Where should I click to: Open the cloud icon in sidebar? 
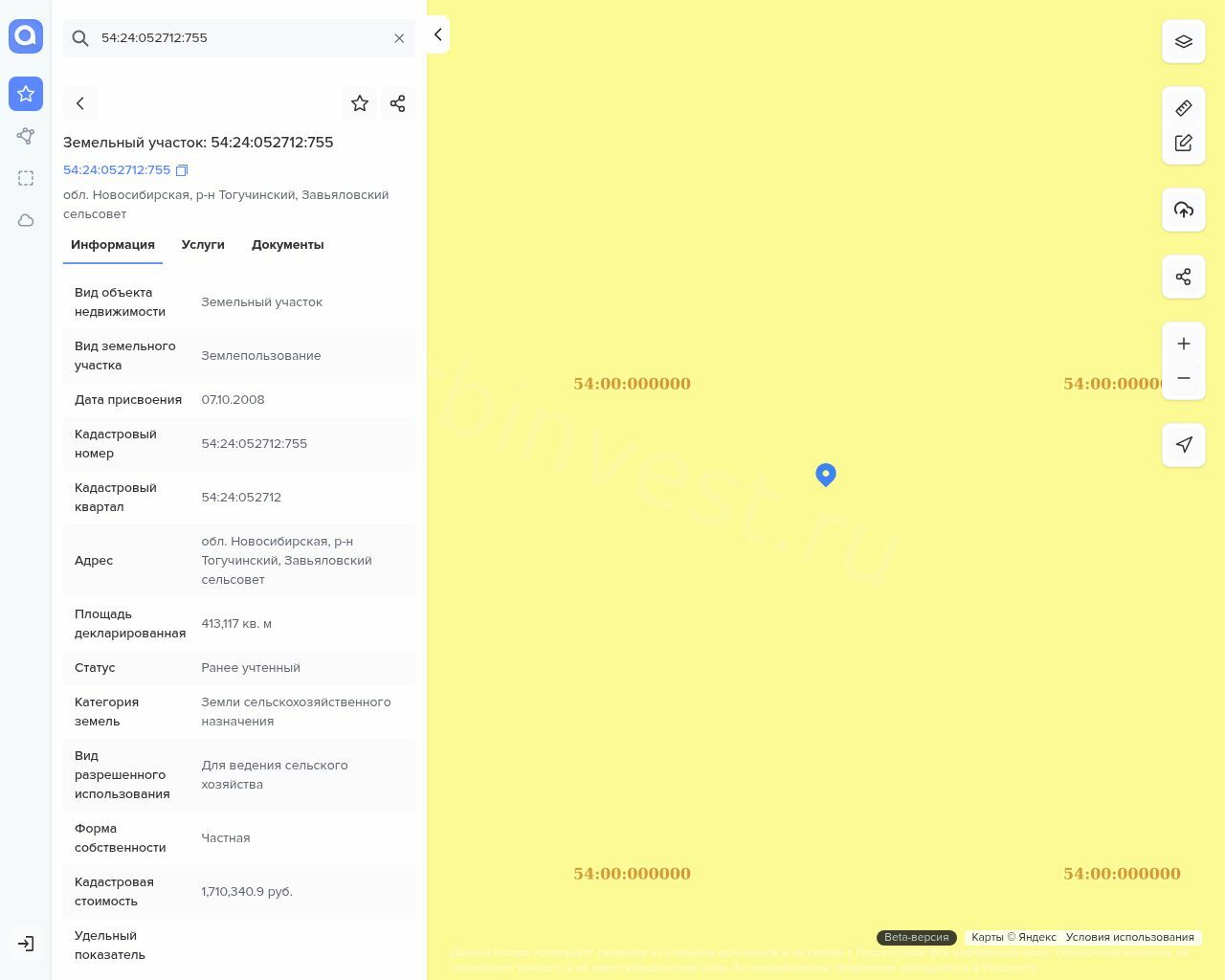(x=26, y=220)
